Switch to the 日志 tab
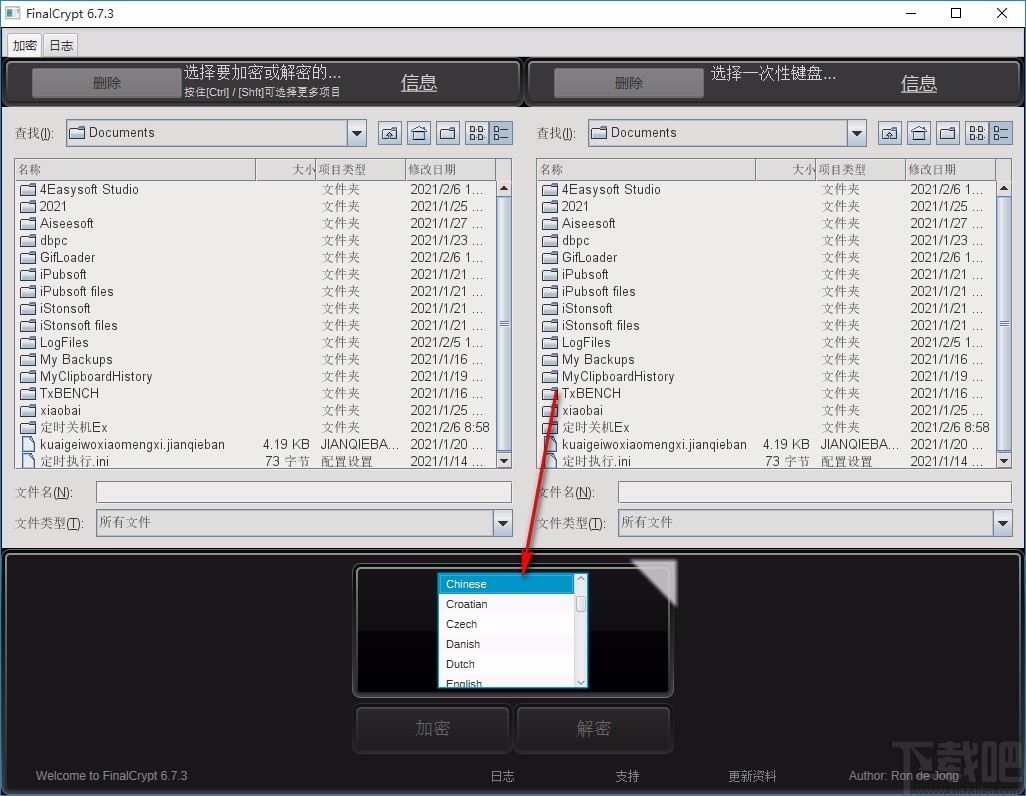 [59, 44]
